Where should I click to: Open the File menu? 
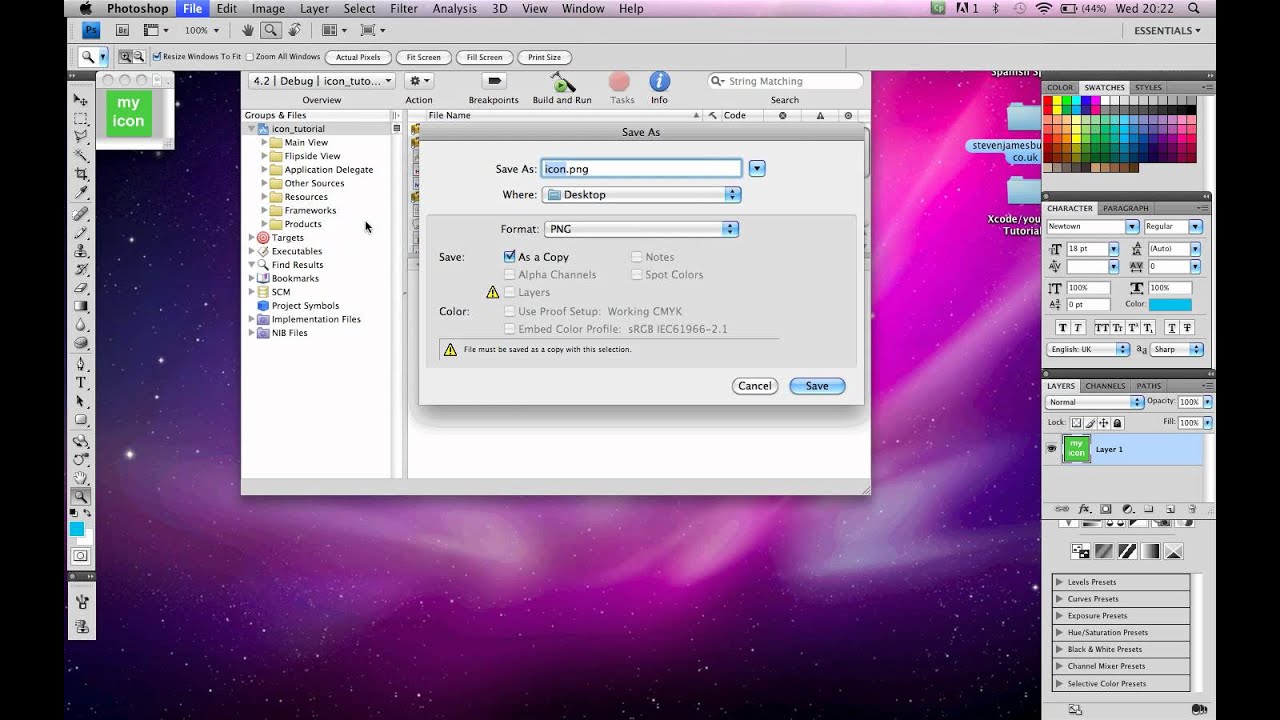tap(192, 9)
